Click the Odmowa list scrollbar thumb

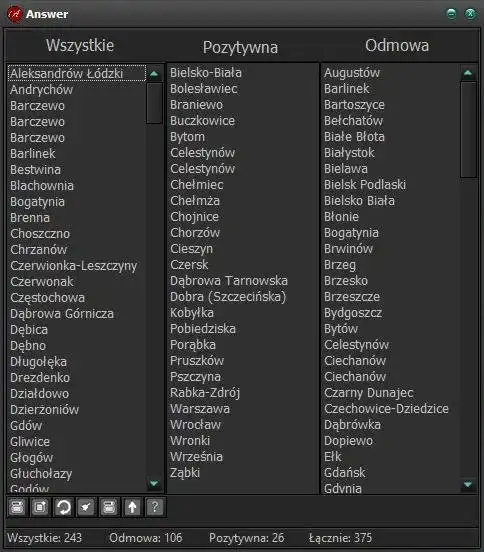coord(468,130)
